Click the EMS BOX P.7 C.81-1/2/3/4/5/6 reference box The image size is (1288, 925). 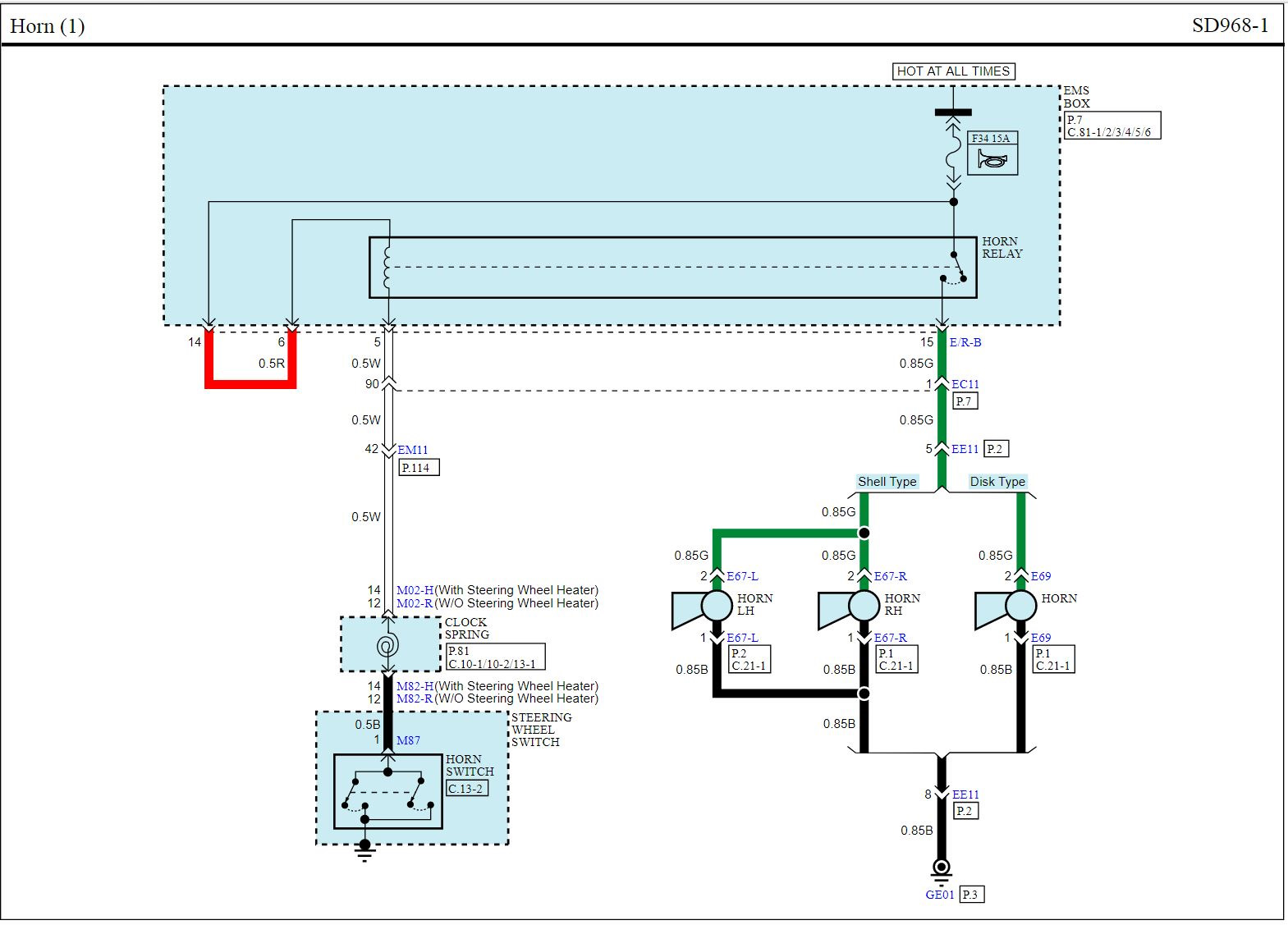pyautogui.click(x=1112, y=126)
